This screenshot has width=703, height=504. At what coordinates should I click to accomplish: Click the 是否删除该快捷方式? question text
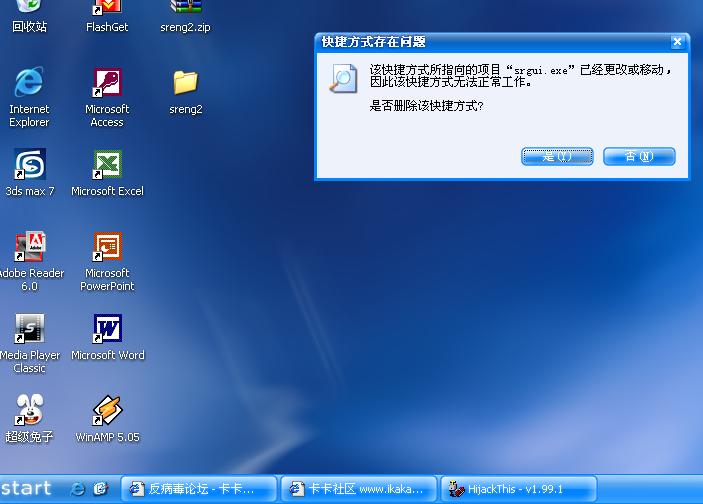click(426, 106)
